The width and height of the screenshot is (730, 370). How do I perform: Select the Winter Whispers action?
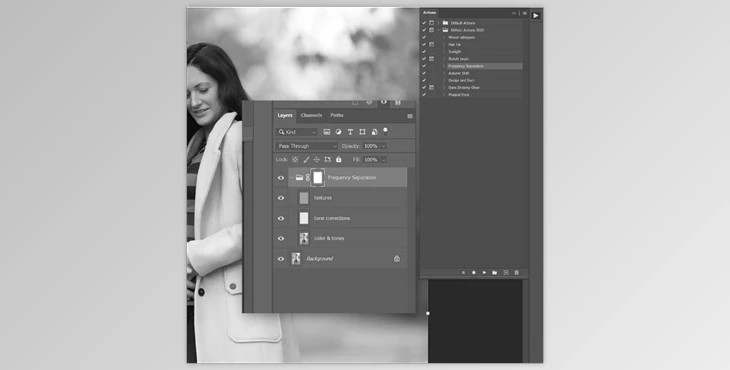461,37
